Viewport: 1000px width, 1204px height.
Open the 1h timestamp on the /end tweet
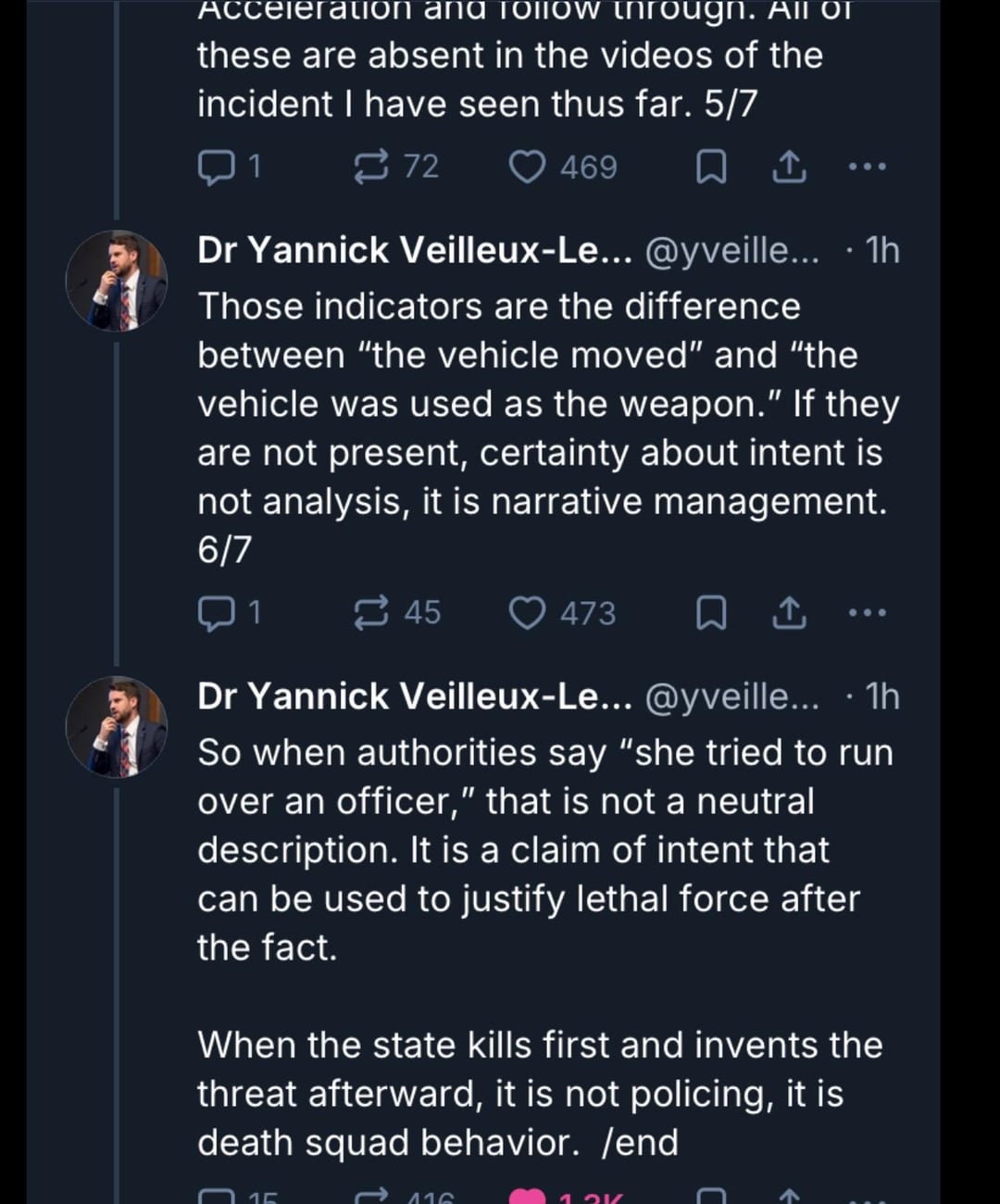pos(881,697)
